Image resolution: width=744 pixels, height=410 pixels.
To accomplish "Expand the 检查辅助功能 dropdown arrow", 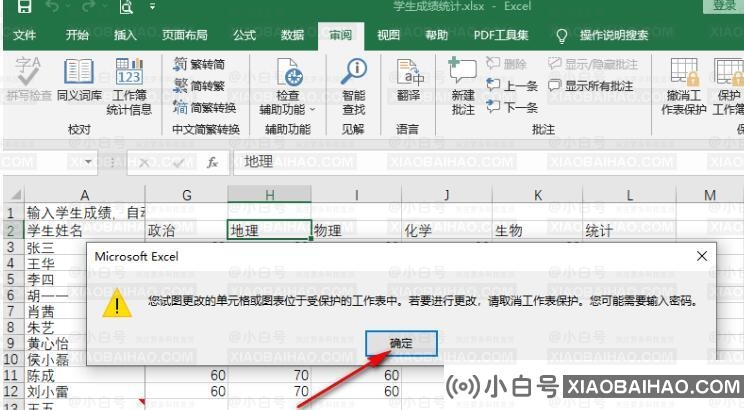I will (312, 110).
